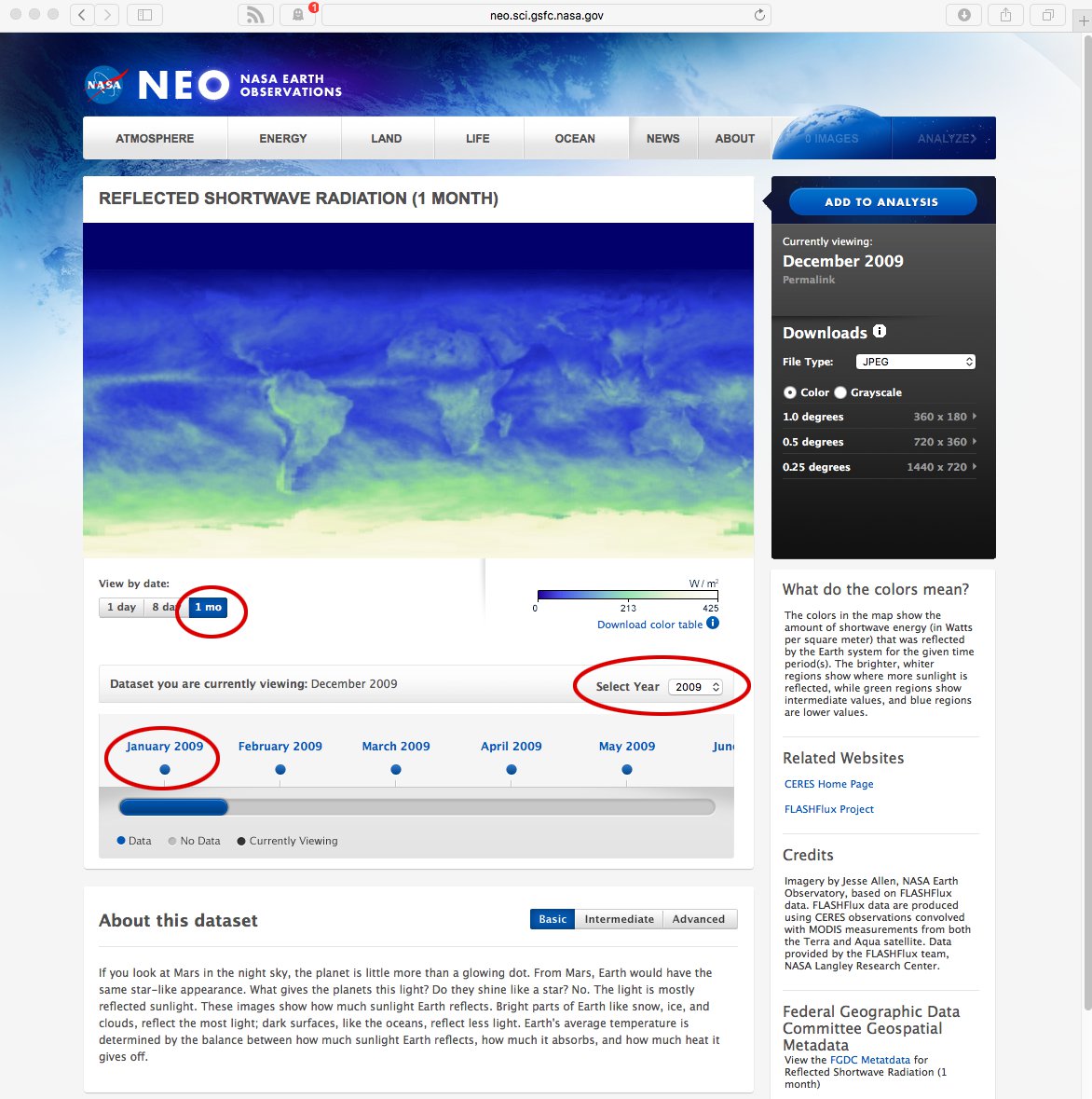Select the Advanced description tab
The width and height of the screenshot is (1092, 1099).
click(x=699, y=919)
